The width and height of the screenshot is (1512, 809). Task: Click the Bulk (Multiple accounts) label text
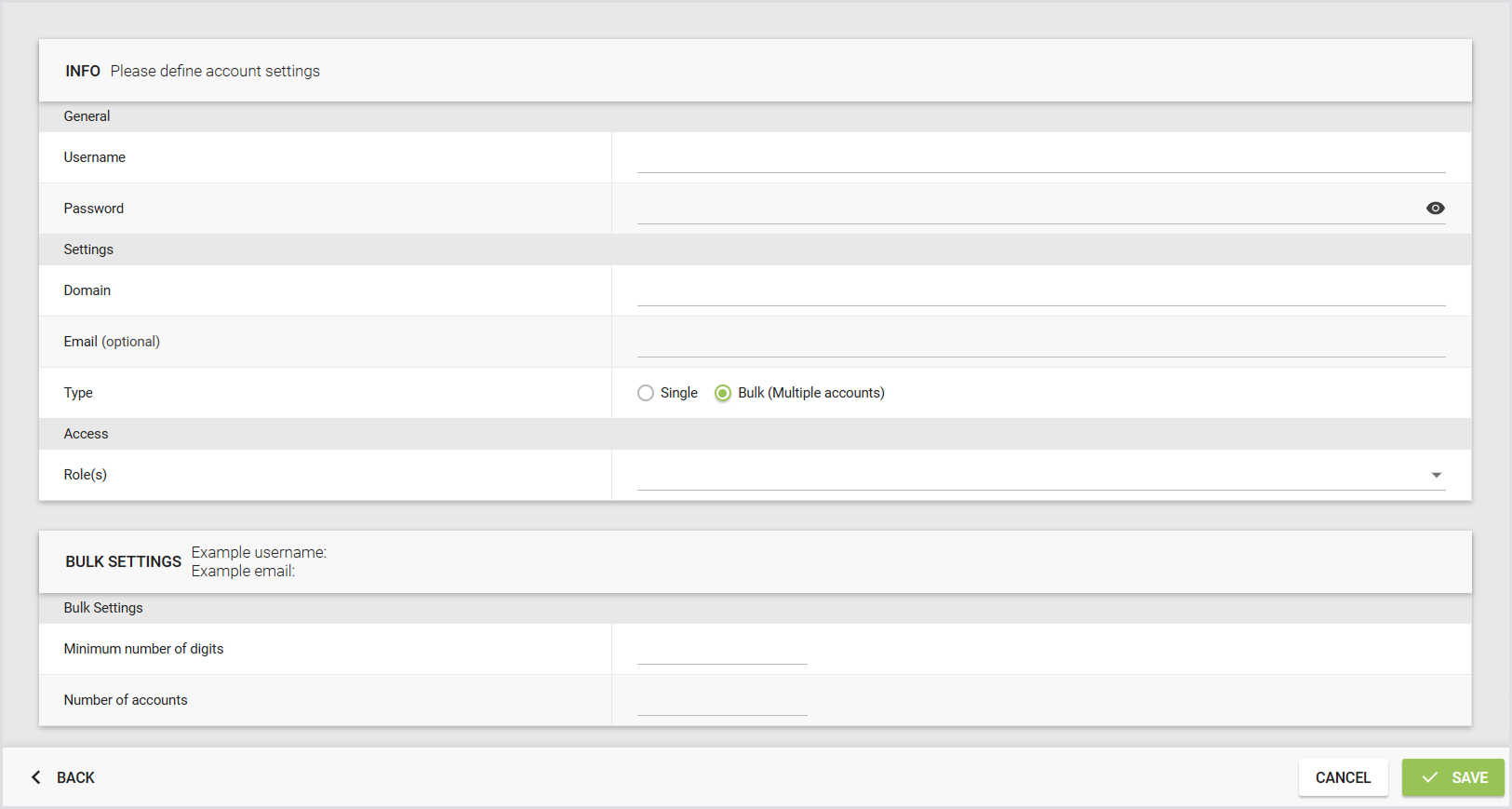810,393
